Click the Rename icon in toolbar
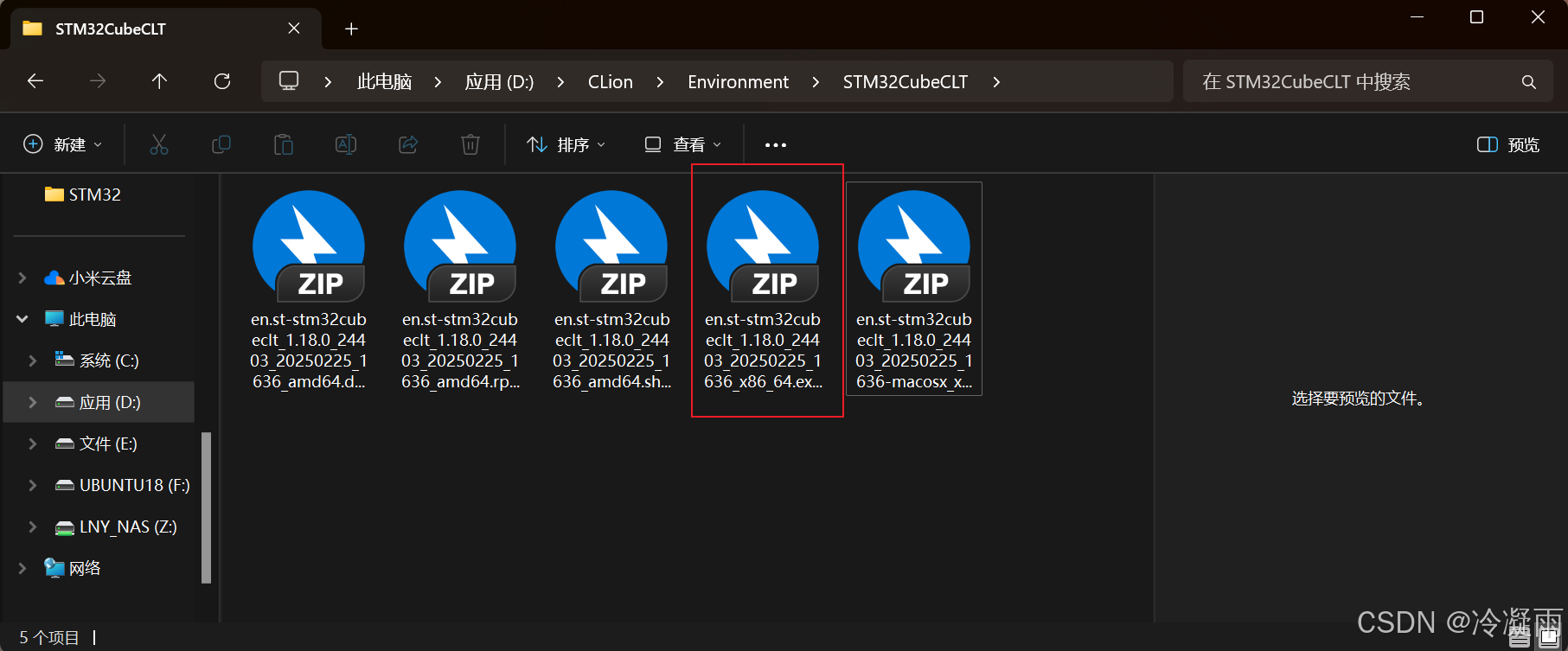1568x651 pixels. [346, 144]
